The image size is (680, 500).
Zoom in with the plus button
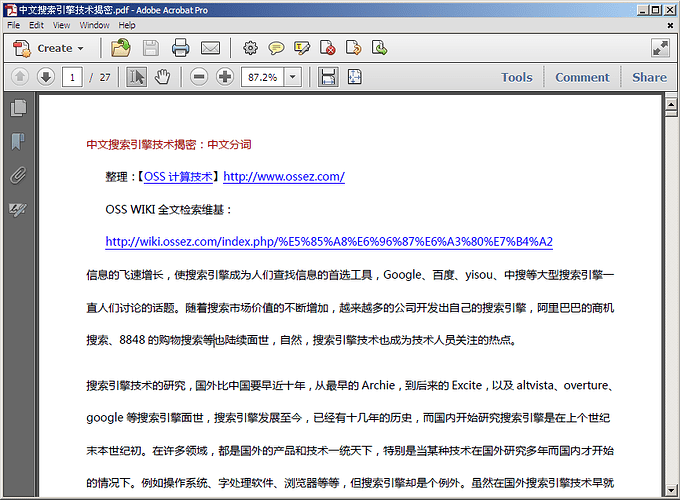(x=225, y=77)
